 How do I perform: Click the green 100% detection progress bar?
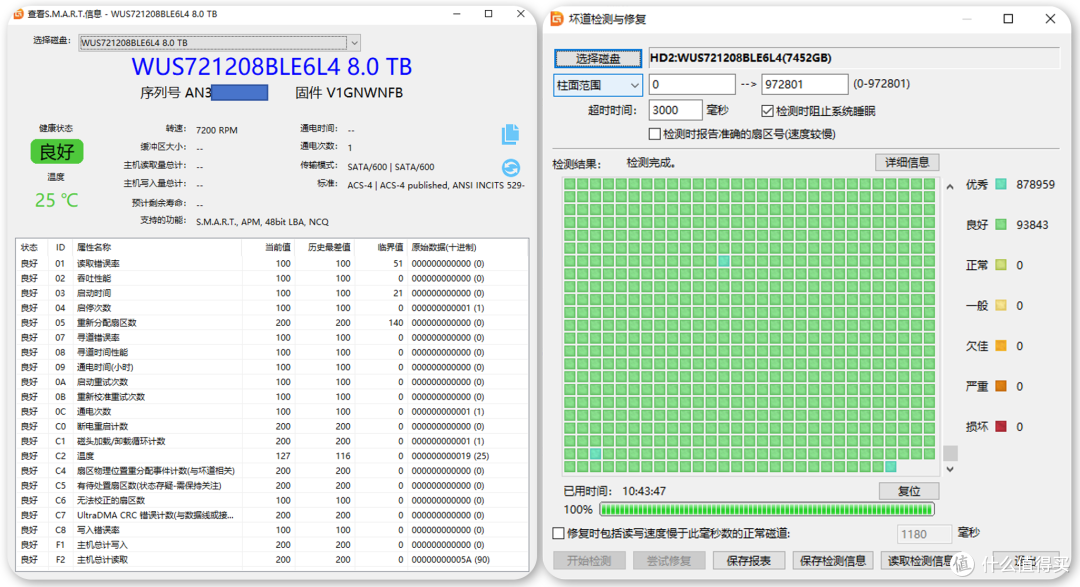pyautogui.click(x=767, y=510)
